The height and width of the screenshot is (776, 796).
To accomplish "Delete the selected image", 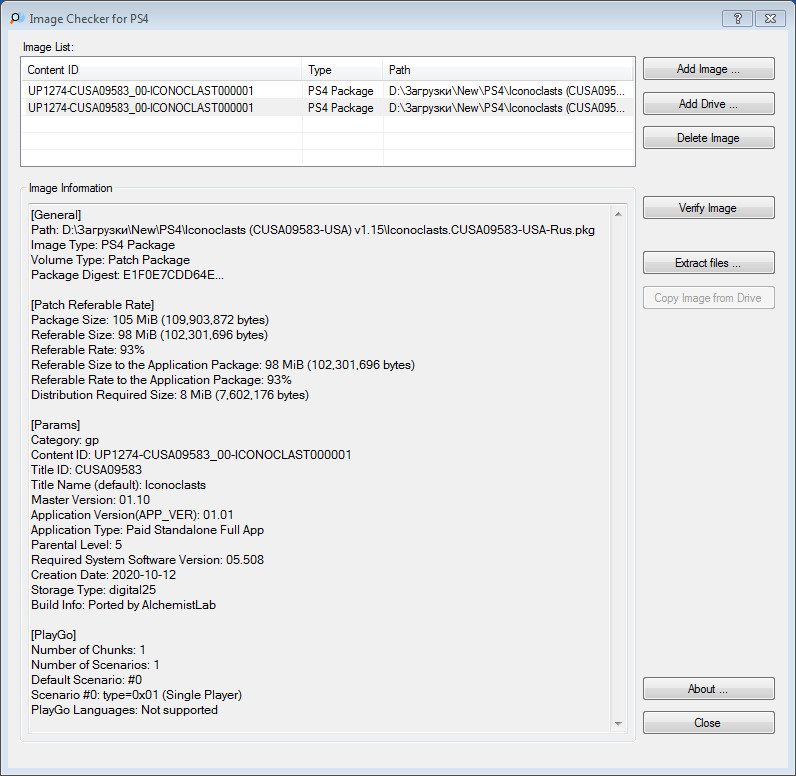I will (708, 138).
